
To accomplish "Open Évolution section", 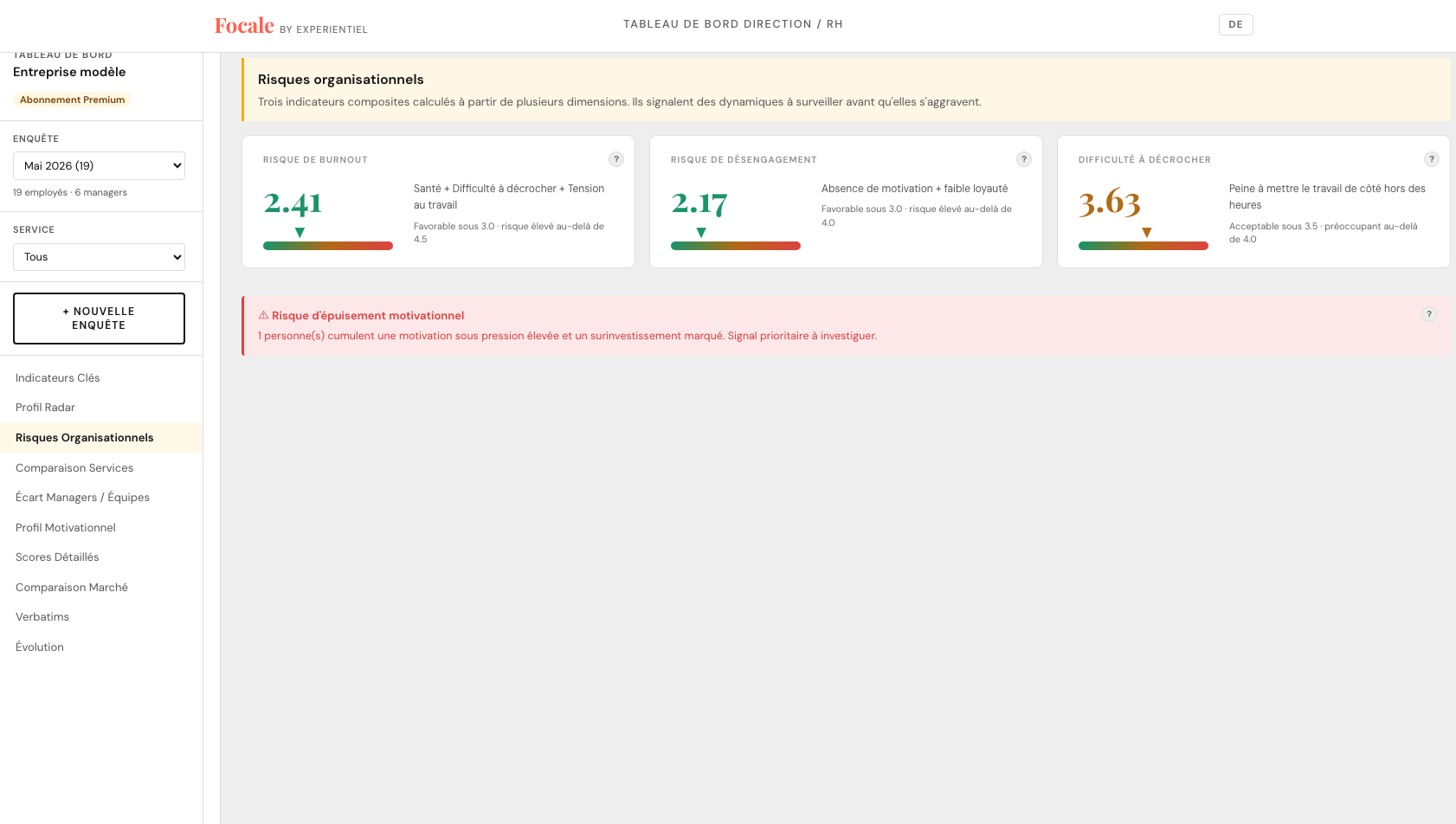I will click(101, 647).
